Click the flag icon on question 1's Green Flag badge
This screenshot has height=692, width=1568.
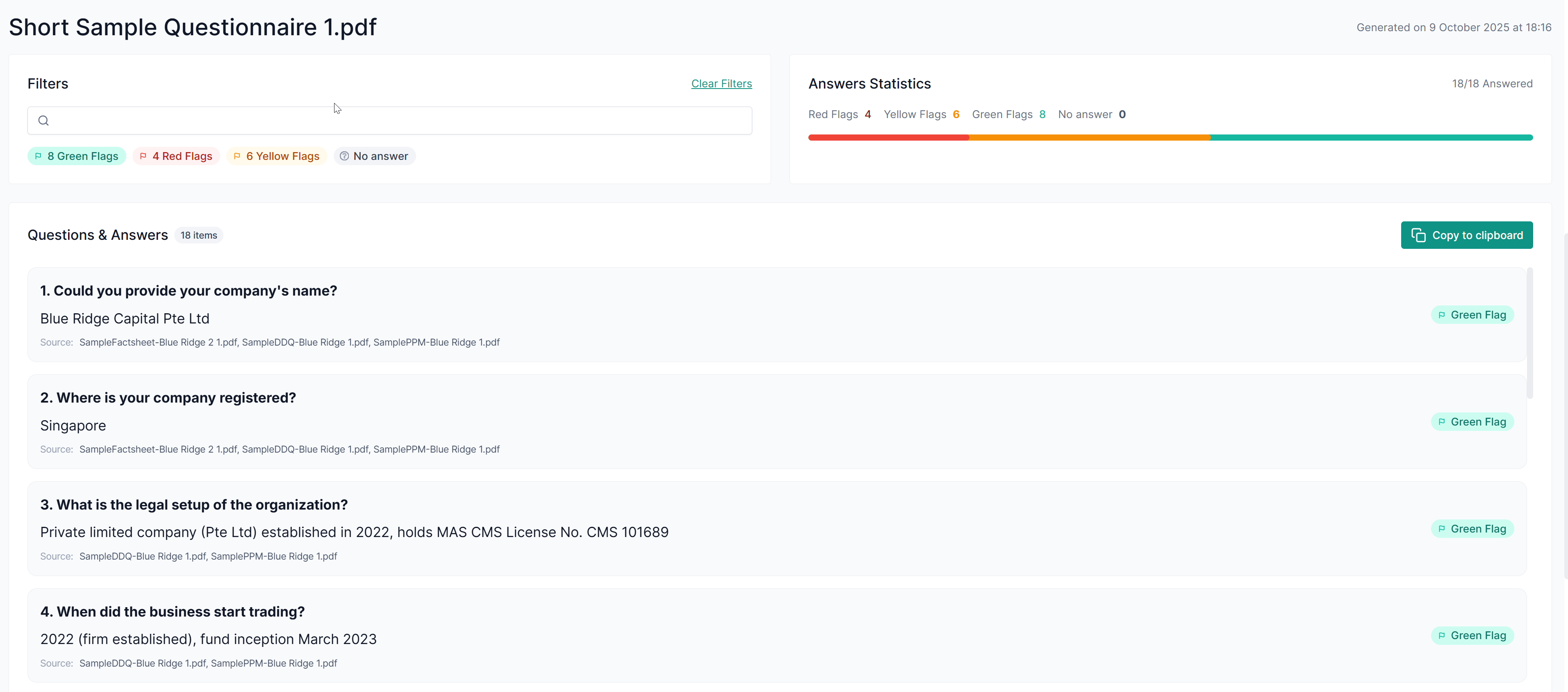click(1441, 315)
